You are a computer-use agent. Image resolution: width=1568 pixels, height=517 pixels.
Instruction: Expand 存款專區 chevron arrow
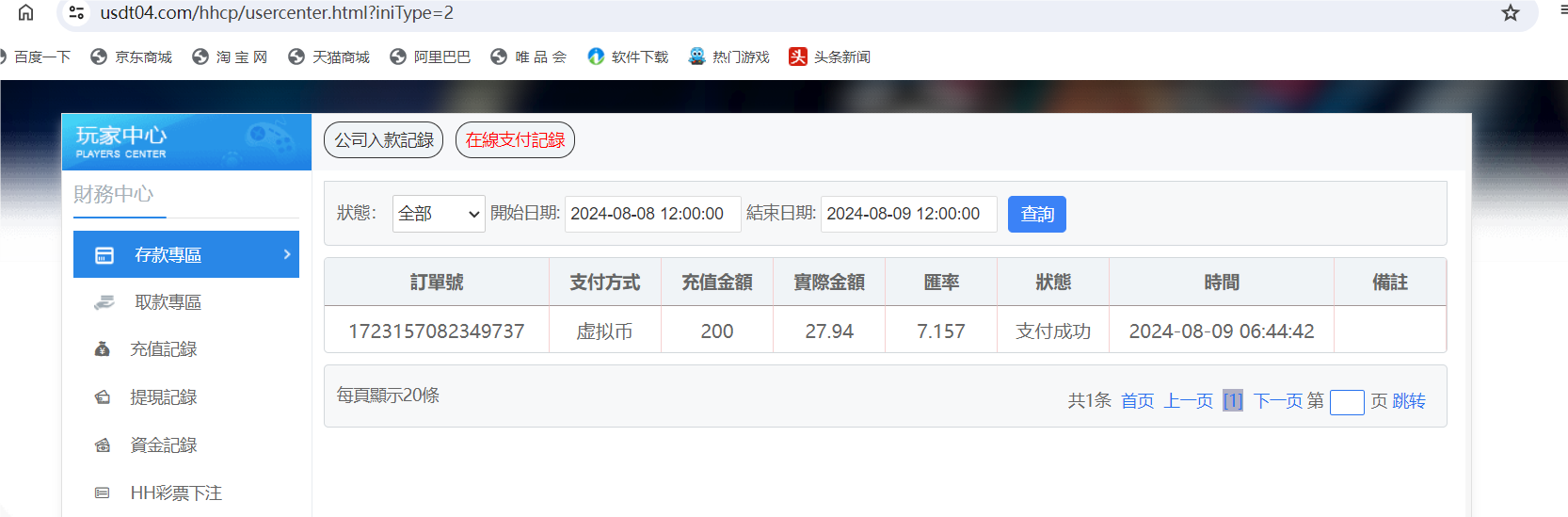pos(287,254)
